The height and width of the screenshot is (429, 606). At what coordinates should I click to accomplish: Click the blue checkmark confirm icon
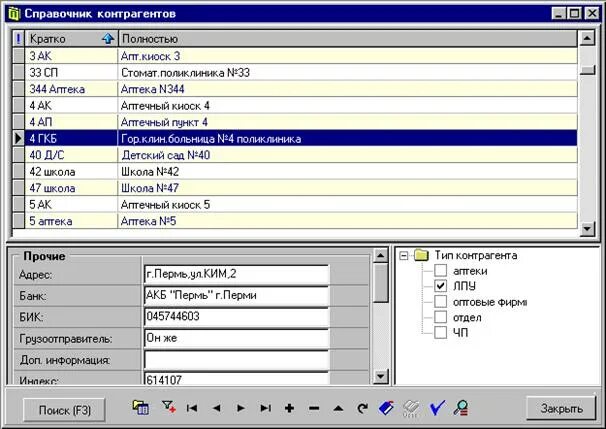coord(437,408)
